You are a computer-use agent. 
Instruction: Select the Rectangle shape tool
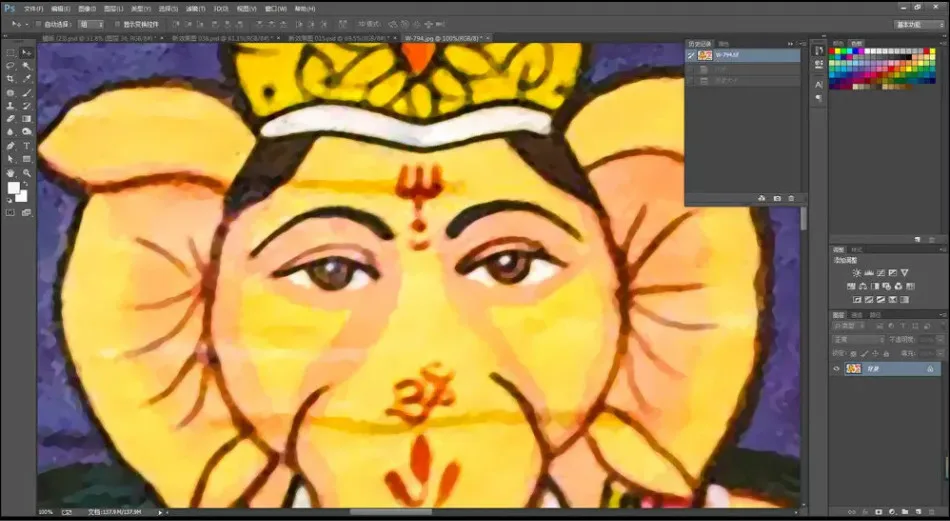27,159
